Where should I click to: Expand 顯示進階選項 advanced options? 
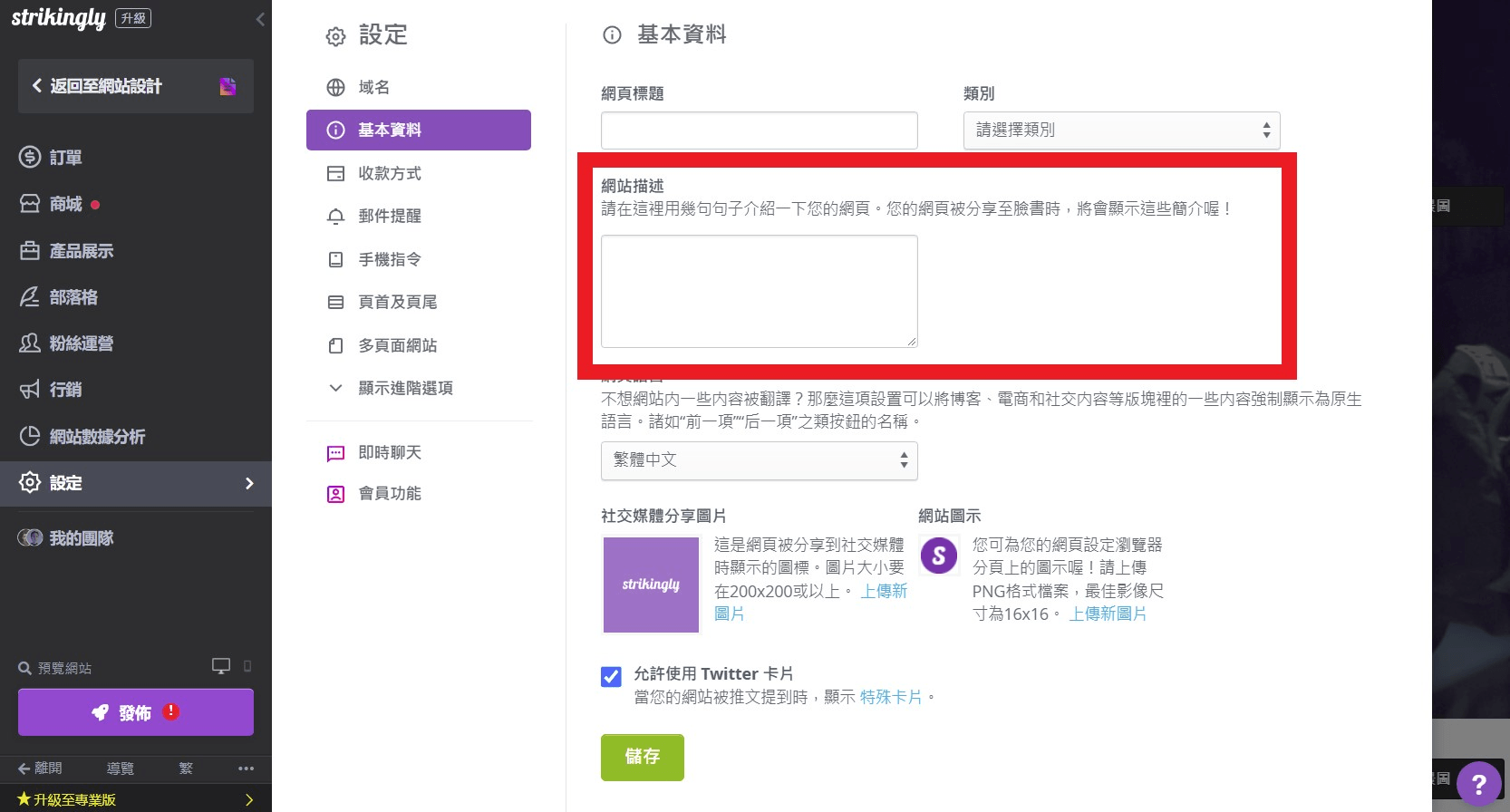pyautogui.click(x=404, y=388)
